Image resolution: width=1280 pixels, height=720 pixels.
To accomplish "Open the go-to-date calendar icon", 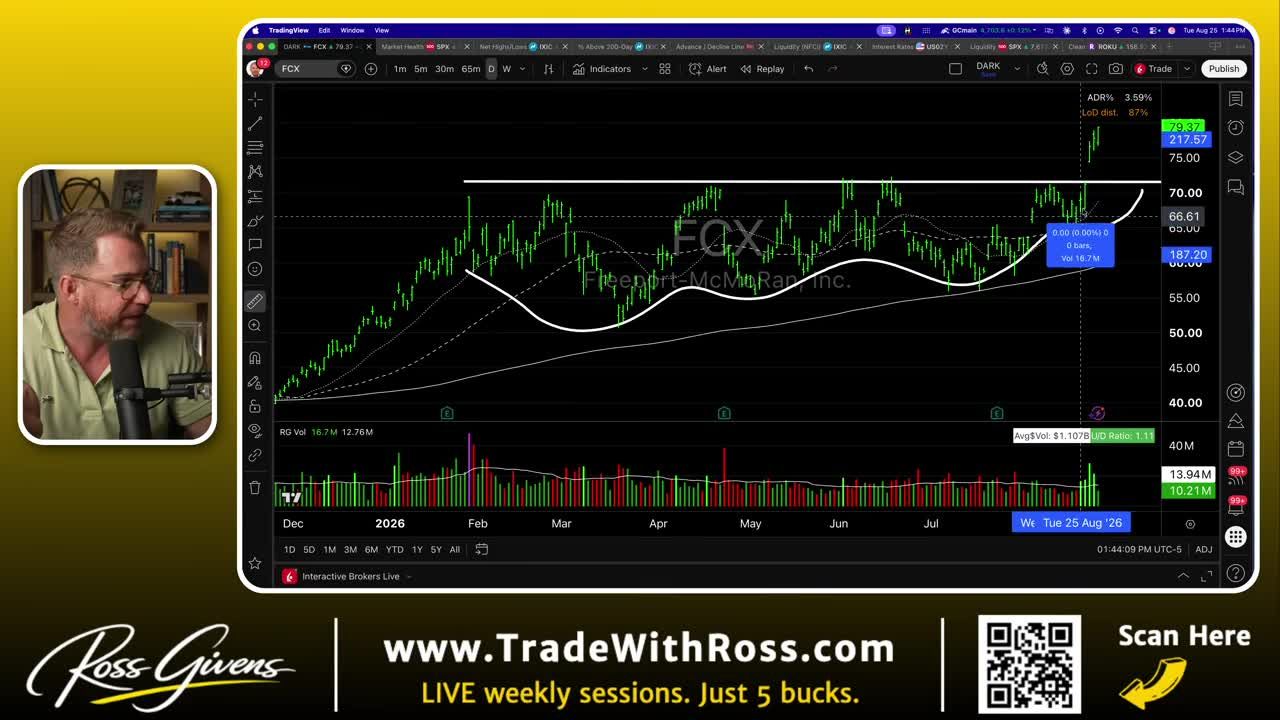I will click(x=481, y=549).
